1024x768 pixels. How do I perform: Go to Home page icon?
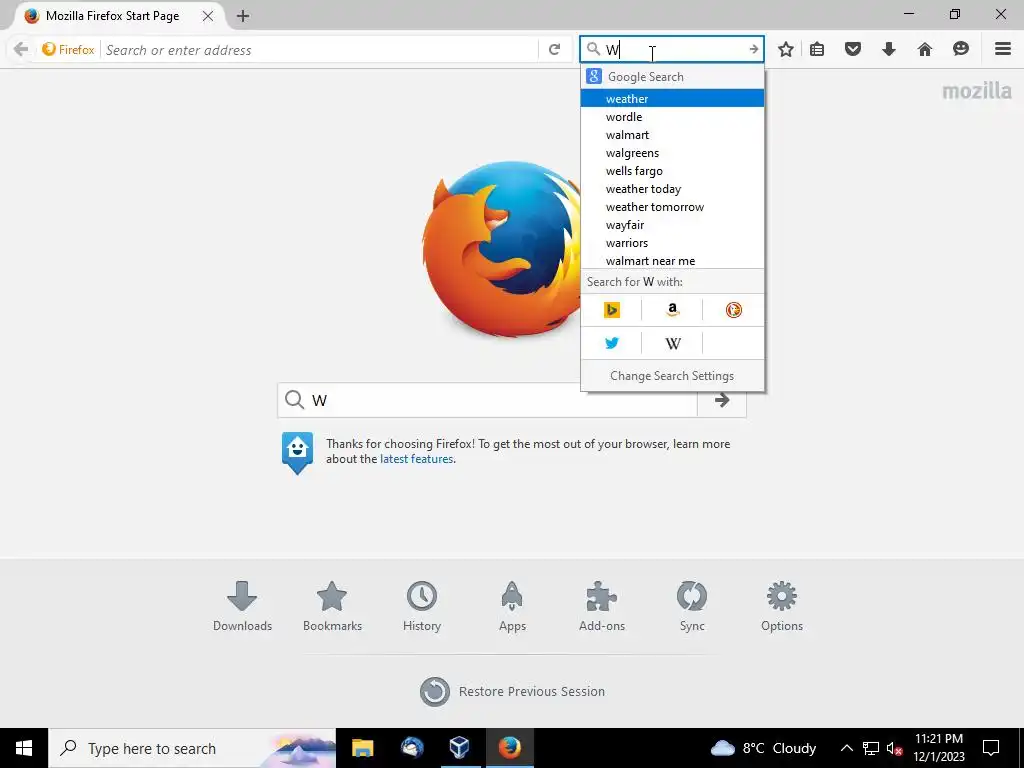(925, 49)
